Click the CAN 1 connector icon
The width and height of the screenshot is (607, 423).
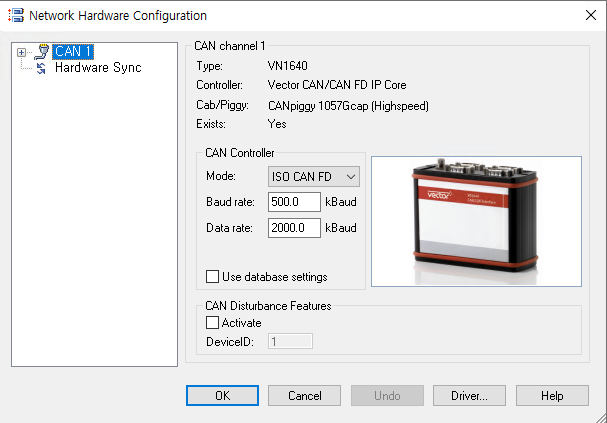coord(41,51)
